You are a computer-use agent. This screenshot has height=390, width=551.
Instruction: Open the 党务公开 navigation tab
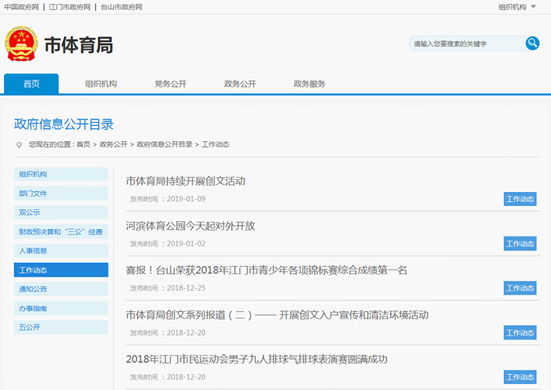170,84
